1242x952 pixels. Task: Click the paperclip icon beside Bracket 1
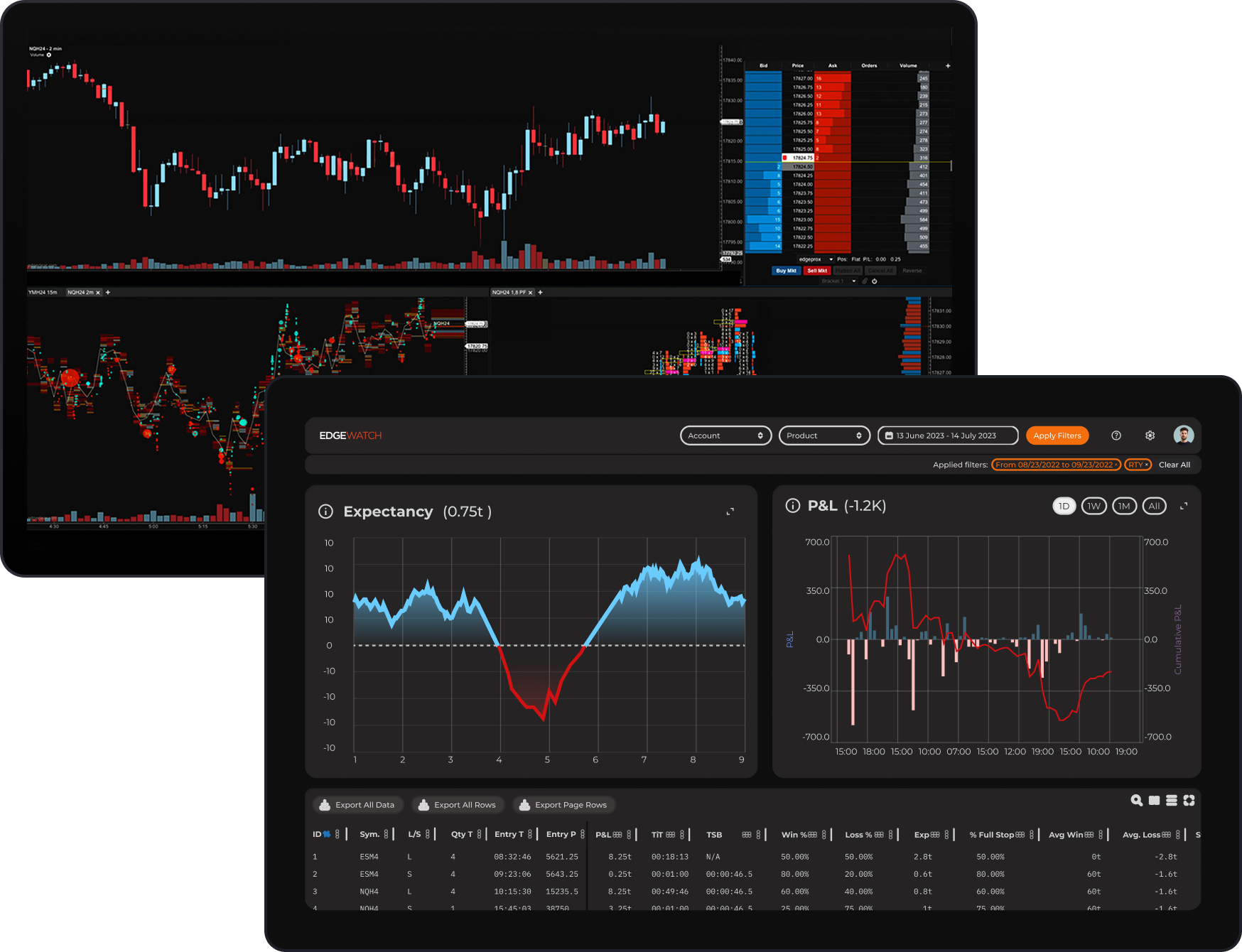click(x=865, y=281)
